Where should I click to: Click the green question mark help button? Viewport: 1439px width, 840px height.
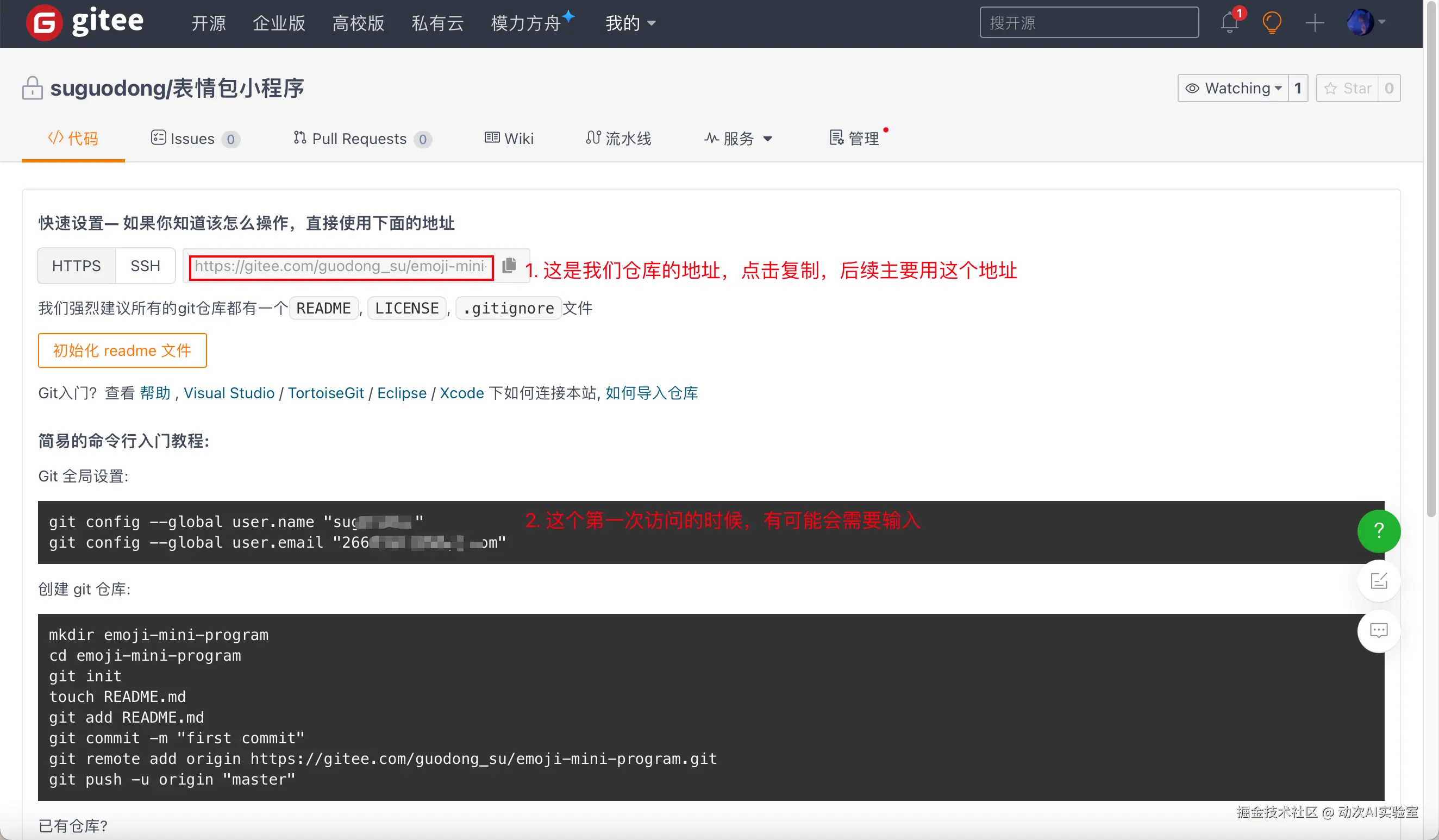click(1379, 531)
